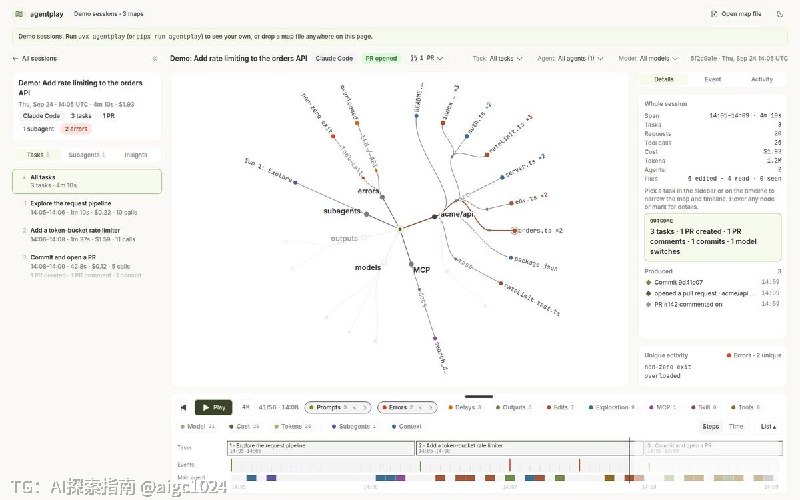
Task: Click the 2 errors badge on session card
Action: pyautogui.click(x=76, y=129)
